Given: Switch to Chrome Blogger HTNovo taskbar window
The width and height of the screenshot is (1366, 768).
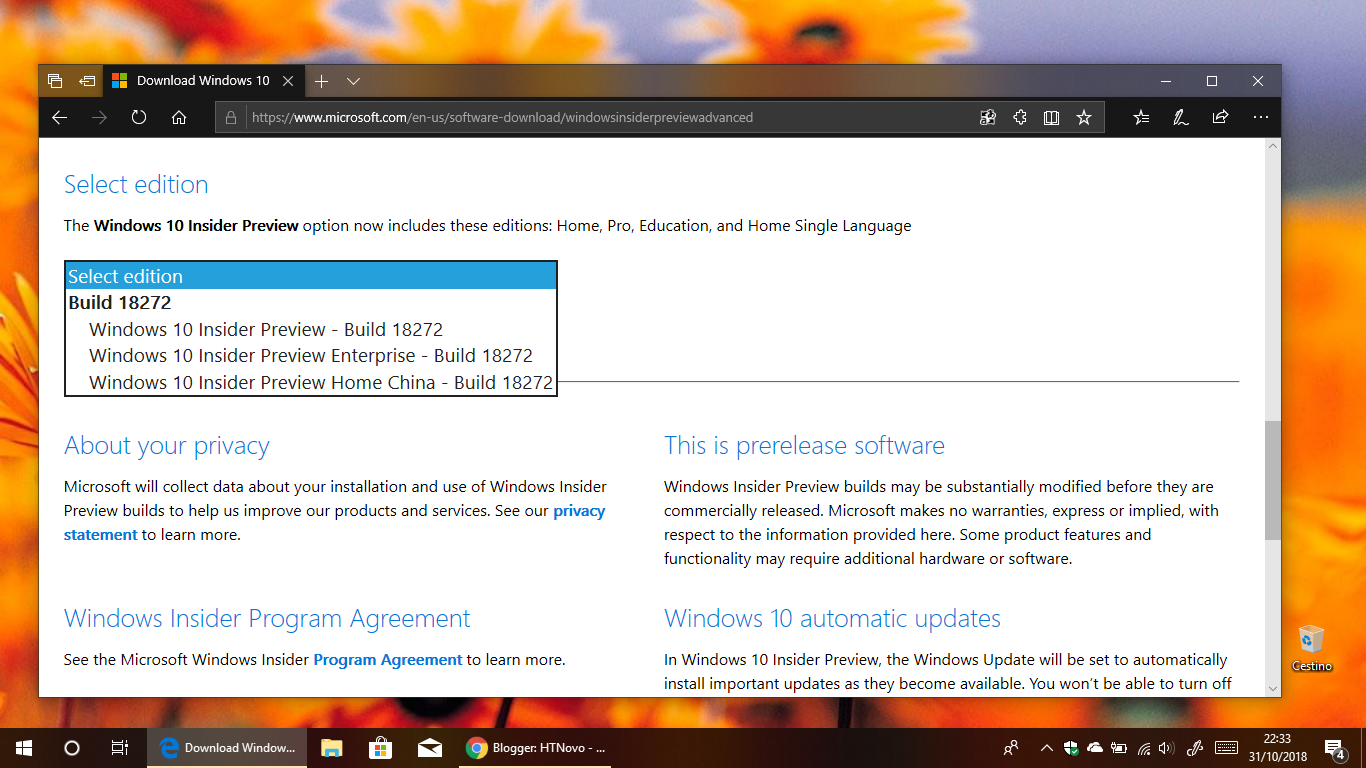Looking at the screenshot, I should pos(535,748).
